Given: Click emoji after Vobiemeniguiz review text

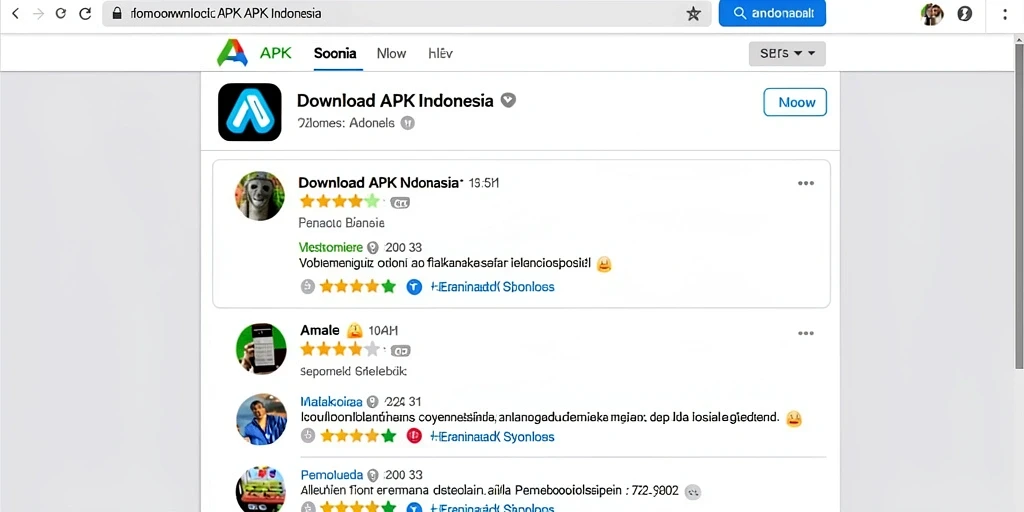Looking at the screenshot, I should point(604,264).
